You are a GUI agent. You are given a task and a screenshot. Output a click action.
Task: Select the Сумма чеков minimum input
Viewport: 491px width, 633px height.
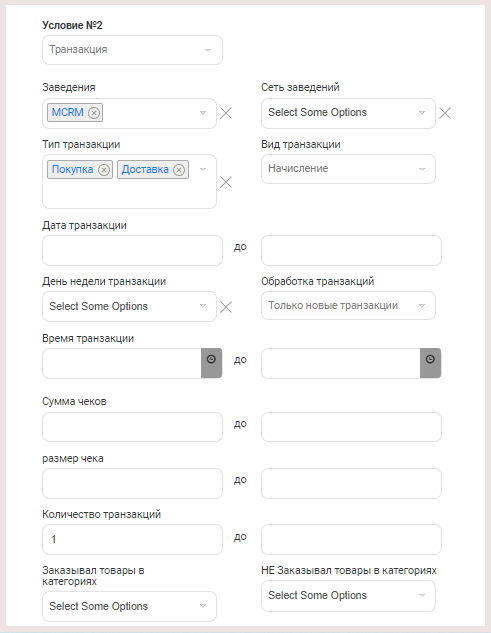pos(132,427)
